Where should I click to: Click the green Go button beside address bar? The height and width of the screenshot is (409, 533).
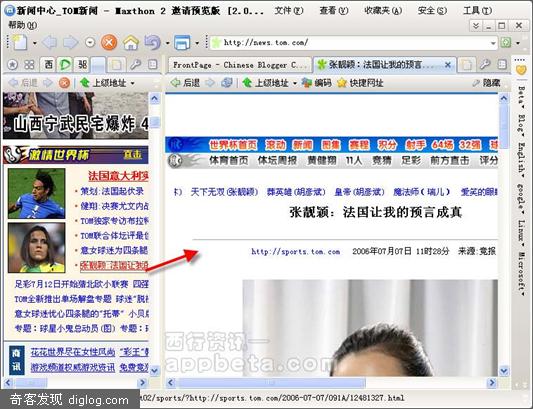505,42
